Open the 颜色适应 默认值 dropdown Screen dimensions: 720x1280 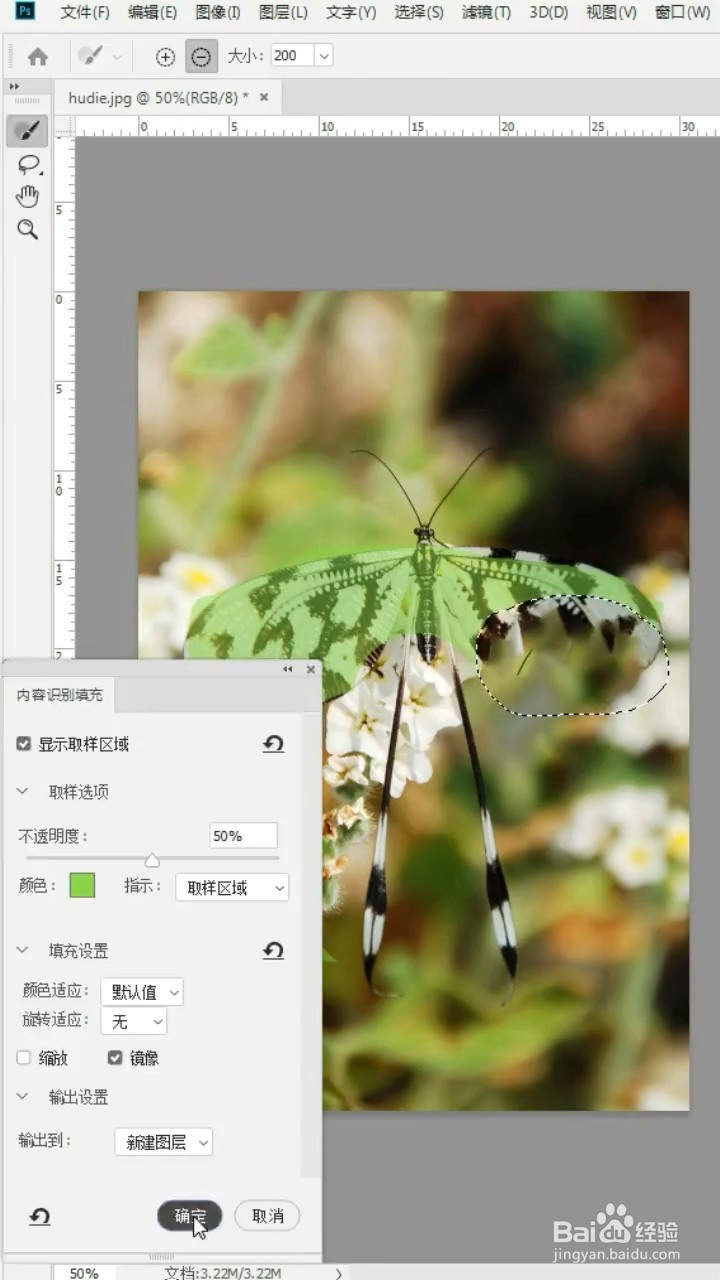[x=142, y=992]
